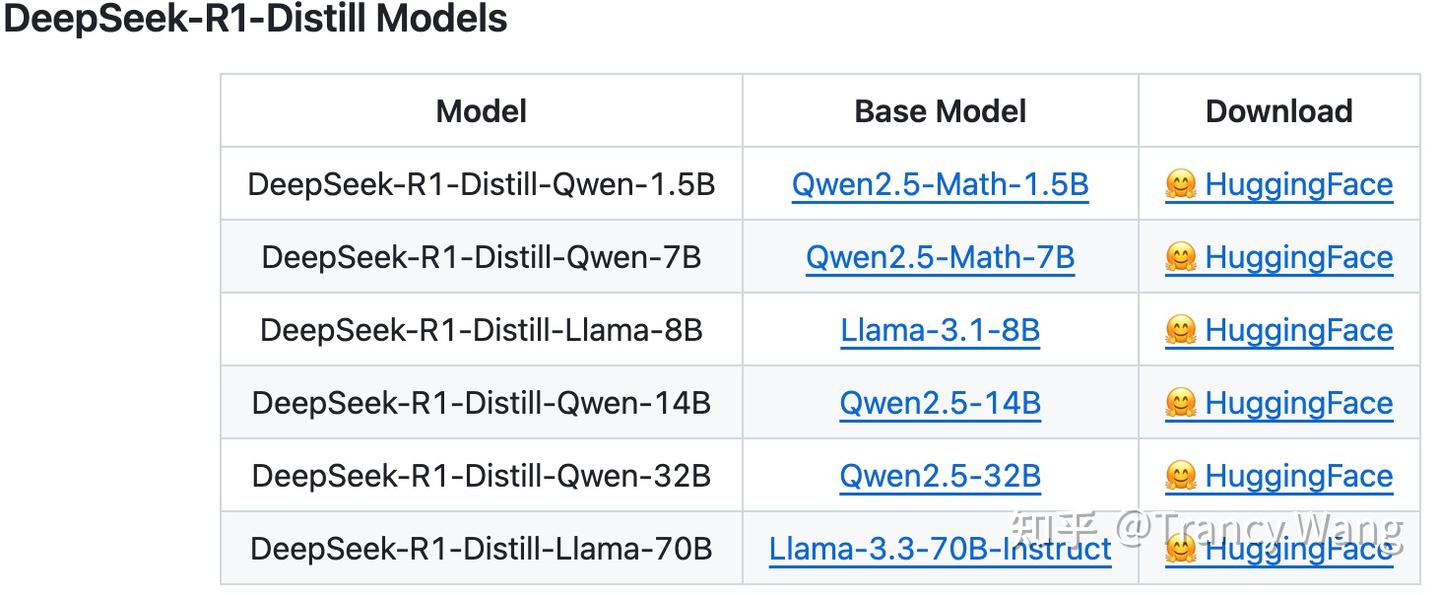Follow the Llama-3.1-8B base model link
Screen dimensions: 1440x595
tap(940, 331)
